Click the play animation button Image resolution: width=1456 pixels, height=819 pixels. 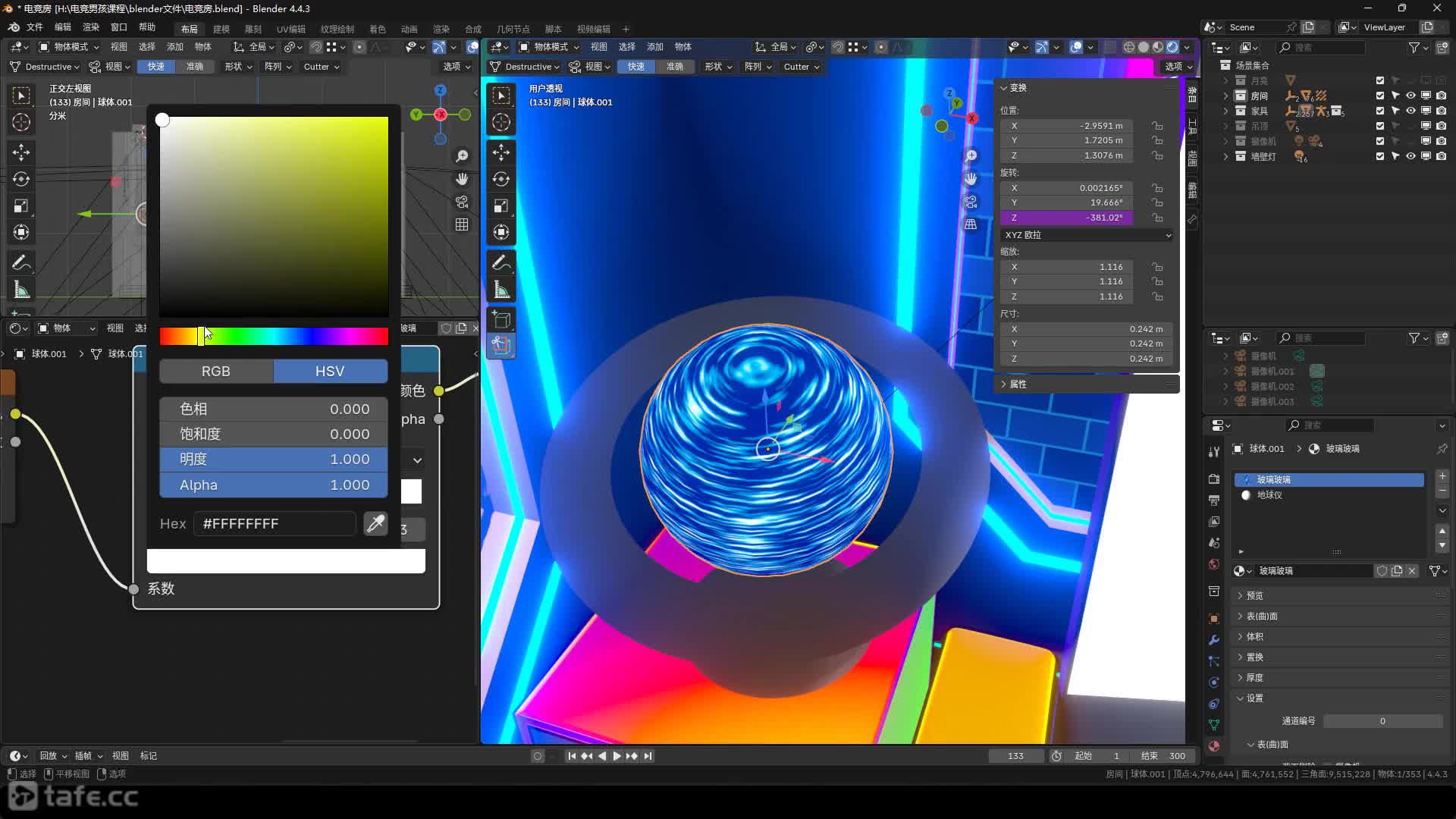pyautogui.click(x=617, y=756)
